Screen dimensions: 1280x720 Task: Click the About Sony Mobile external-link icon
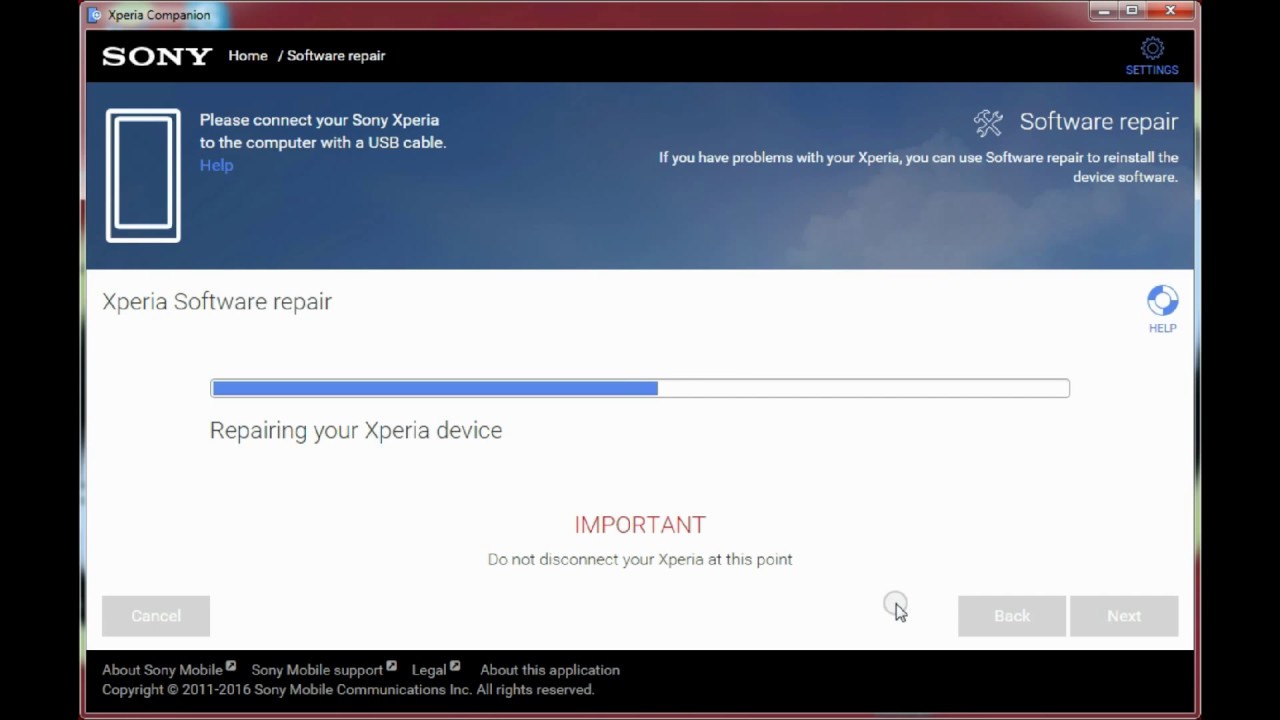click(x=231, y=666)
